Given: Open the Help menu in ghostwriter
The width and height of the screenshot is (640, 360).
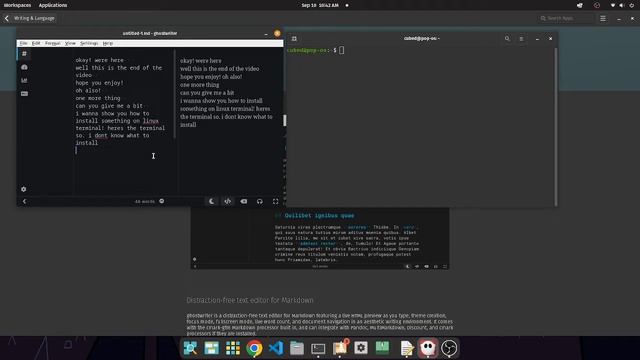Looking at the screenshot, I should [x=108, y=43].
